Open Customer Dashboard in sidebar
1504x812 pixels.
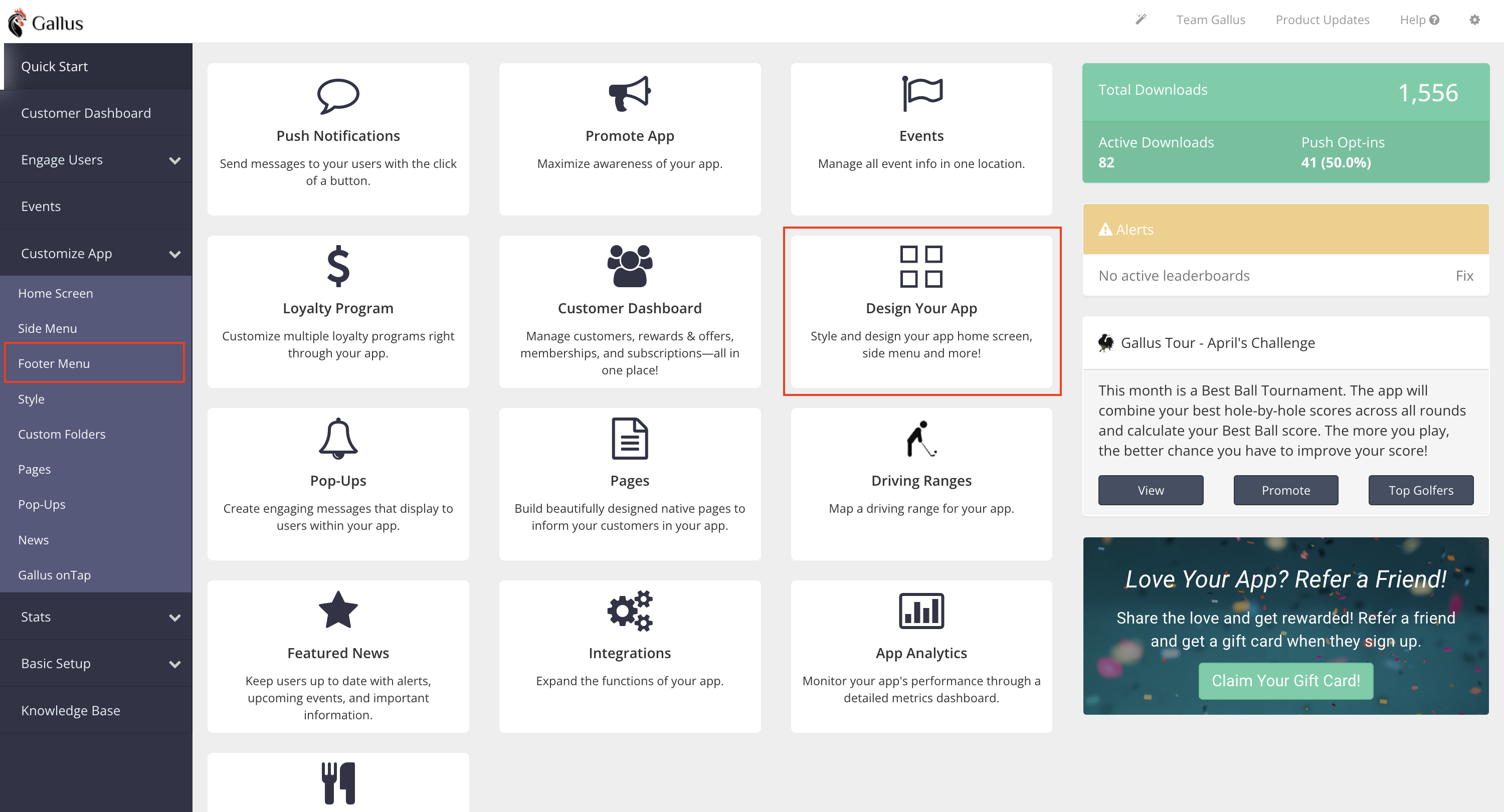[x=96, y=113]
